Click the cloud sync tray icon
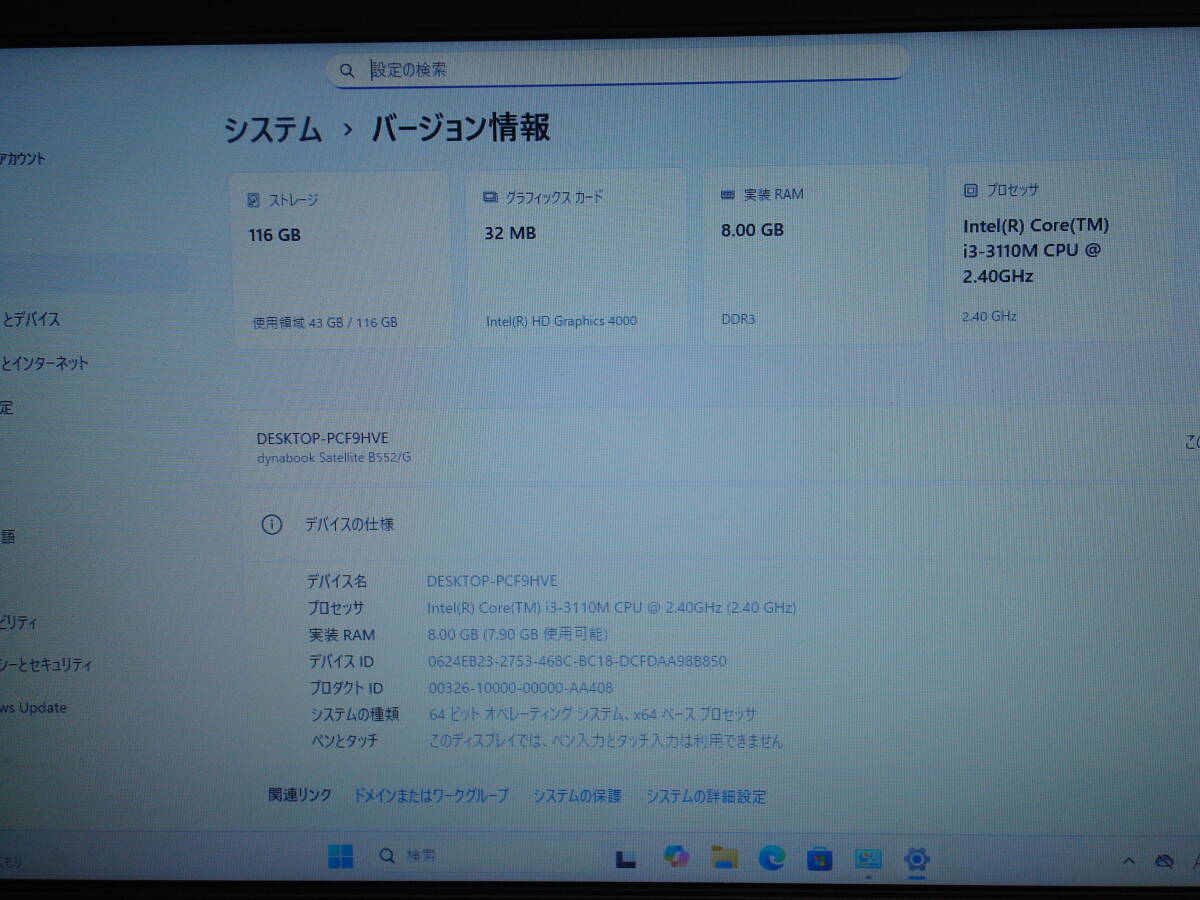This screenshot has height=900, width=1200. click(x=1163, y=860)
